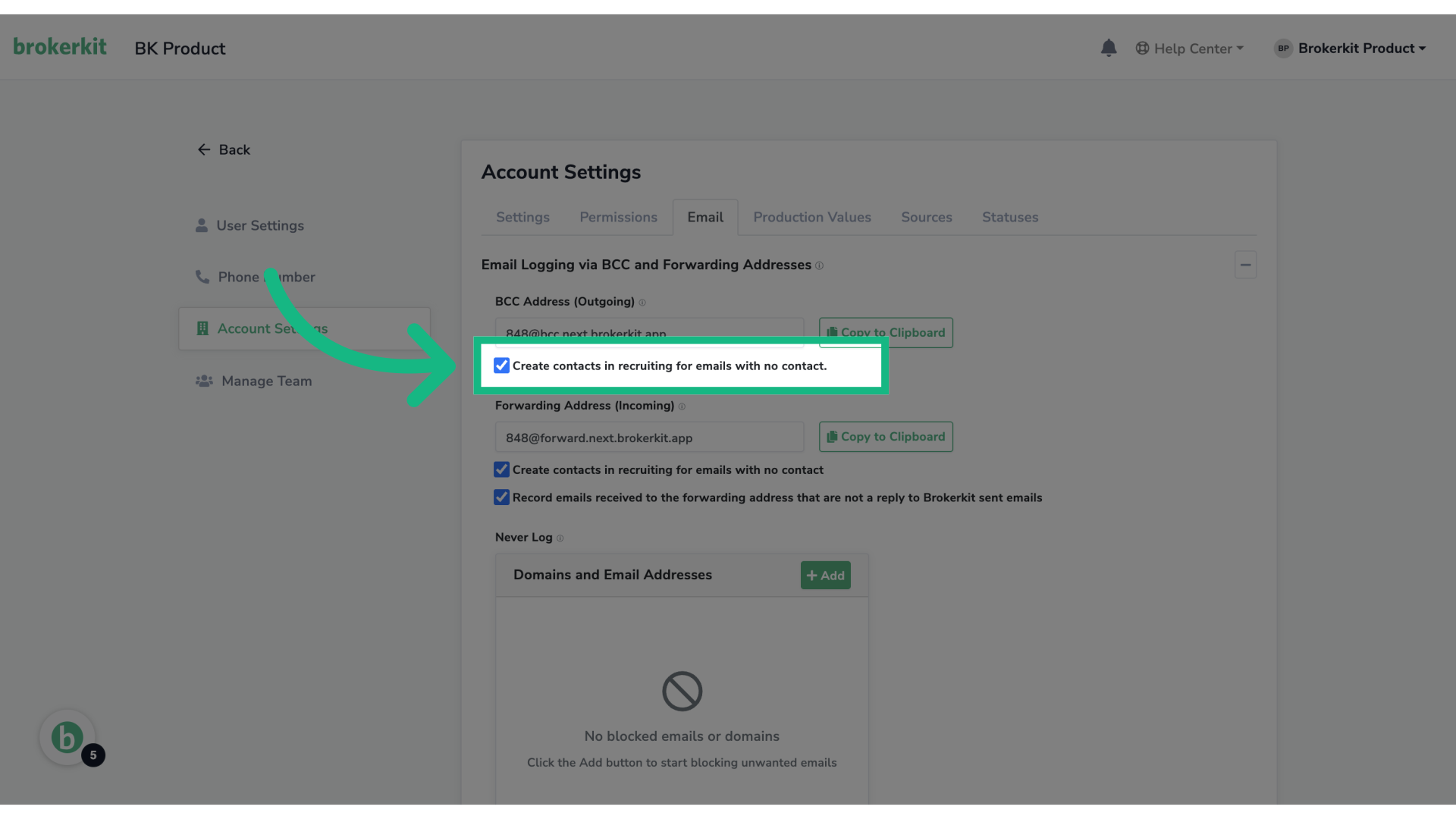Open the notifications bell
The height and width of the screenshot is (819, 1456).
1109,48
